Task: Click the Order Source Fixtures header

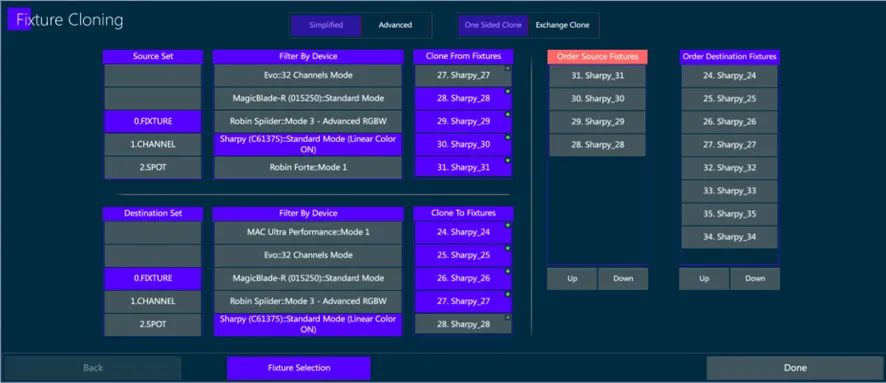Action: click(597, 56)
